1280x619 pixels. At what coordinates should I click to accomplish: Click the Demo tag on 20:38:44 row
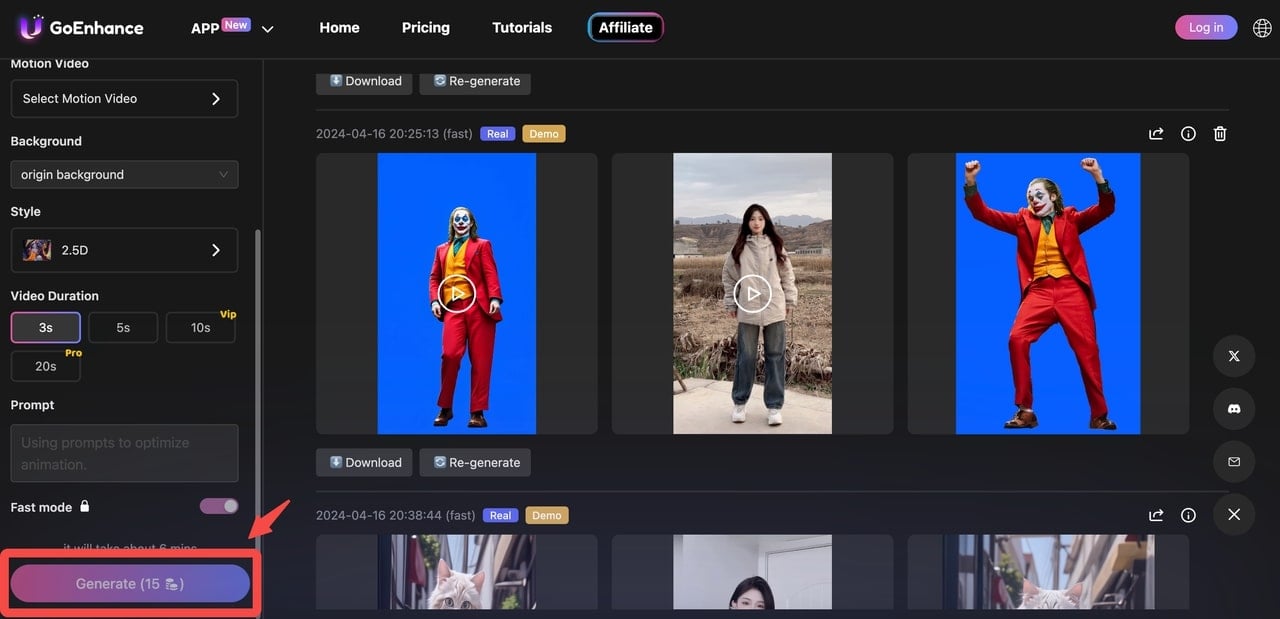[x=547, y=516]
